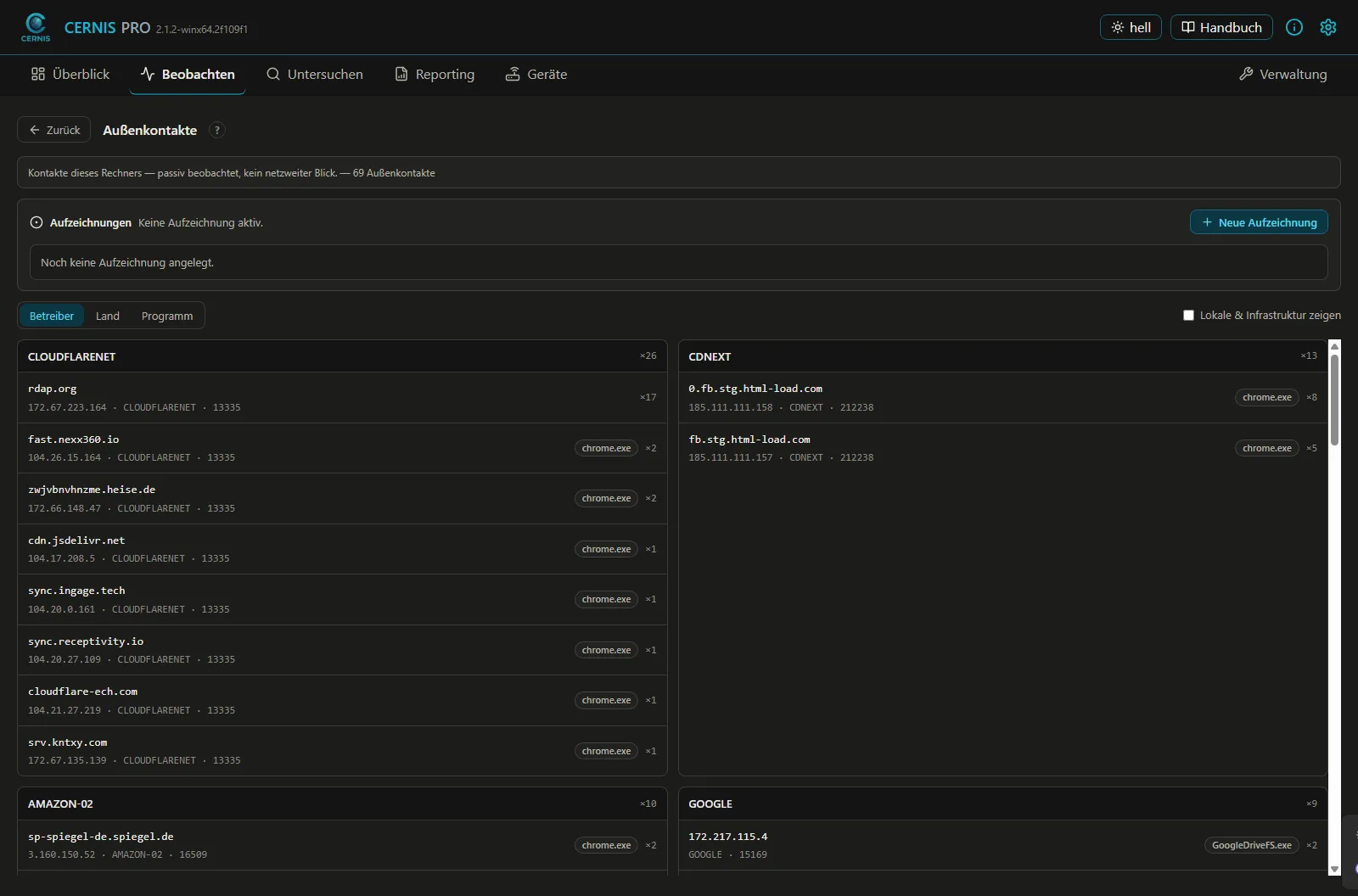Start a Neue Aufzeichnung

1259,222
